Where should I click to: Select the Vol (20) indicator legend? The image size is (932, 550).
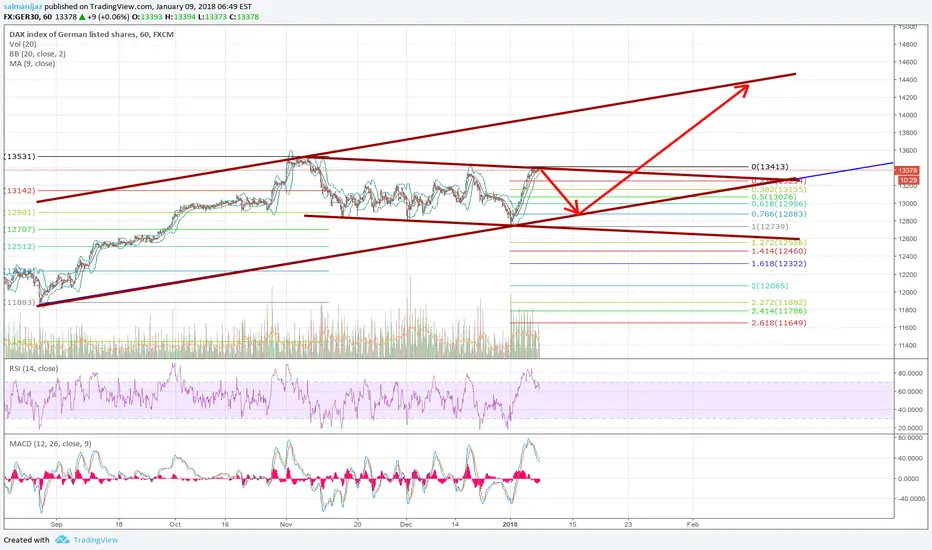point(23,44)
